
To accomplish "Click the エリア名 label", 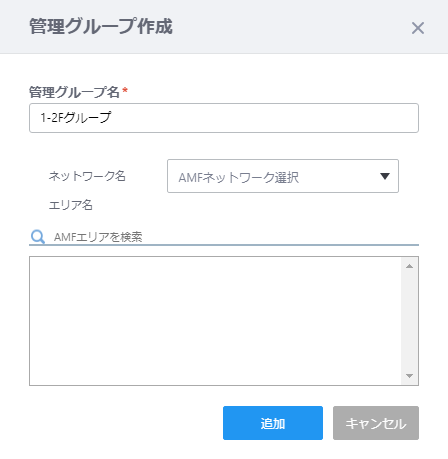I will (71, 205).
